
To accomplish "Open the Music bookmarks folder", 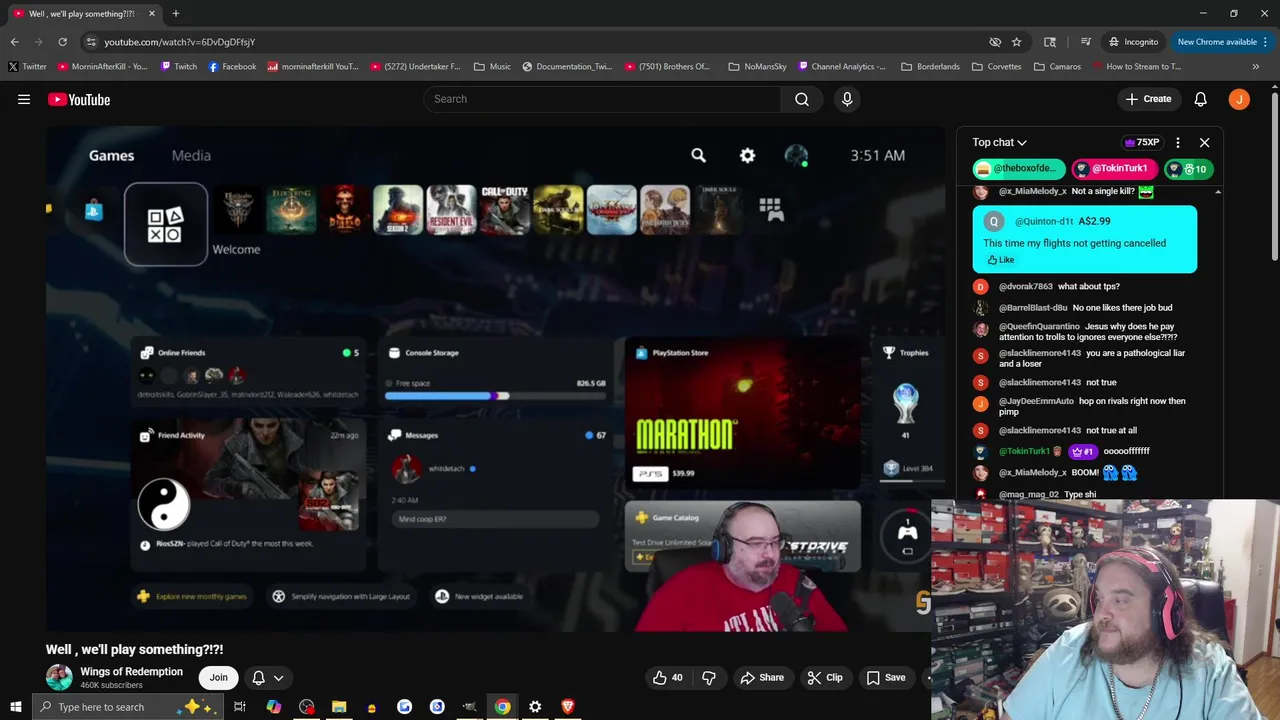I will coord(492,67).
